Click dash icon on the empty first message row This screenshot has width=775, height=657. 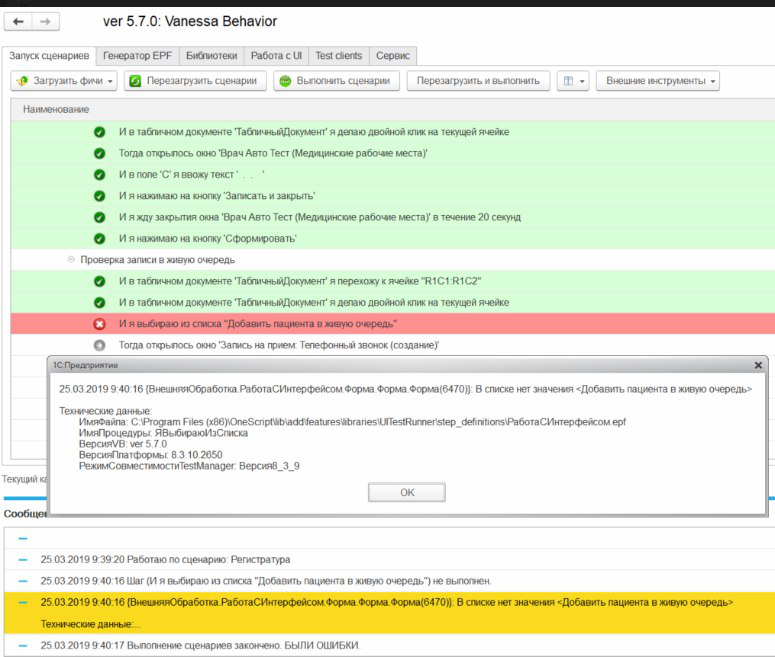click(23, 538)
